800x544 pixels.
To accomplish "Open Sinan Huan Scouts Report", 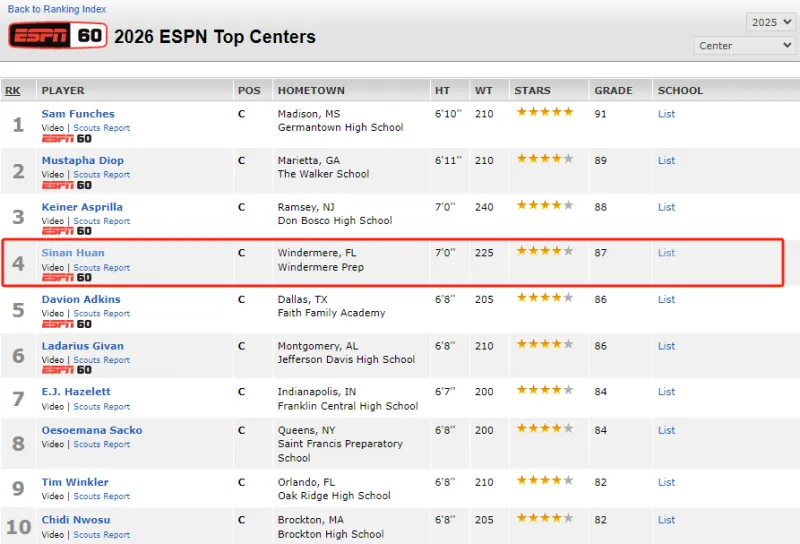I will tap(102, 268).
